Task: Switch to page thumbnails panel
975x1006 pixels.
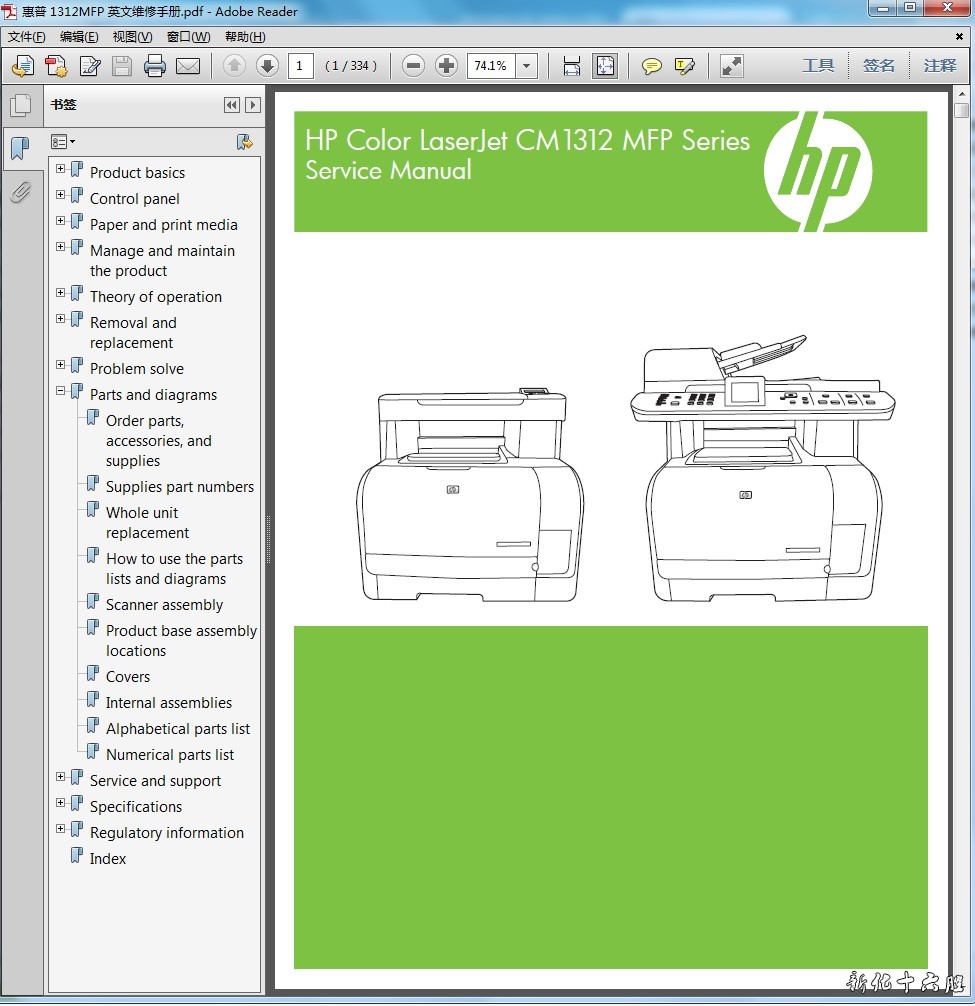Action: coord(20,105)
